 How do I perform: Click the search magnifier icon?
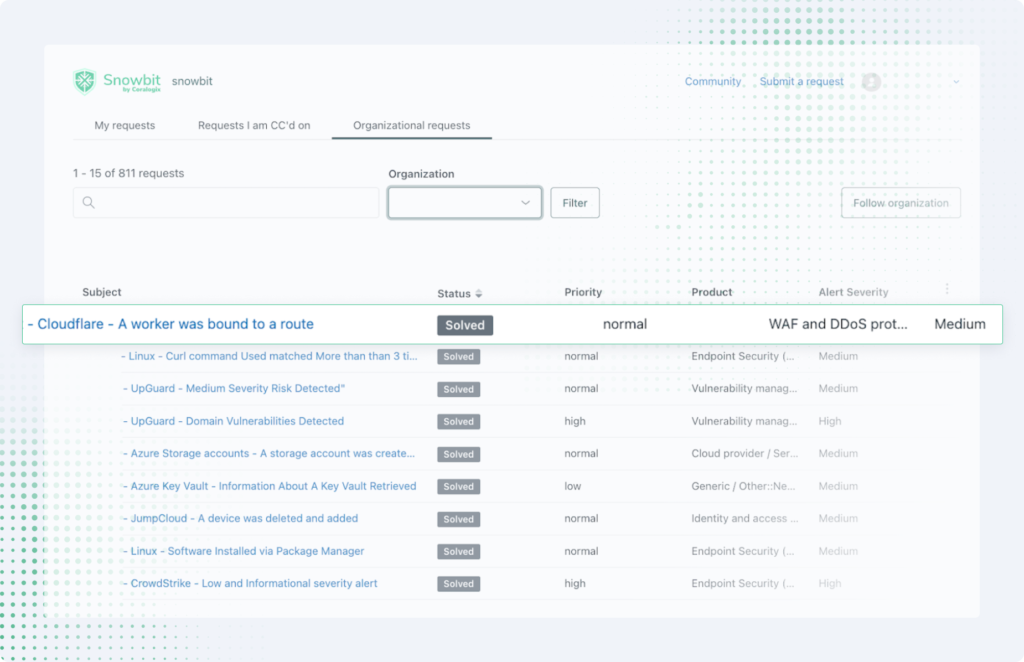pyautogui.click(x=89, y=202)
